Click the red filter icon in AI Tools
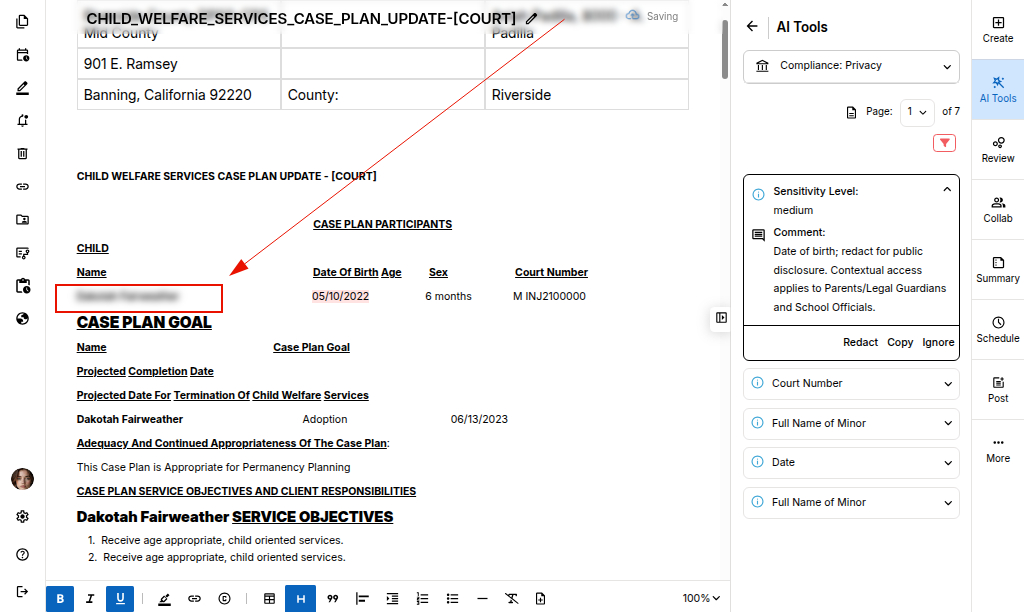Image resolution: width=1024 pixels, height=612 pixels. [944, 143]
